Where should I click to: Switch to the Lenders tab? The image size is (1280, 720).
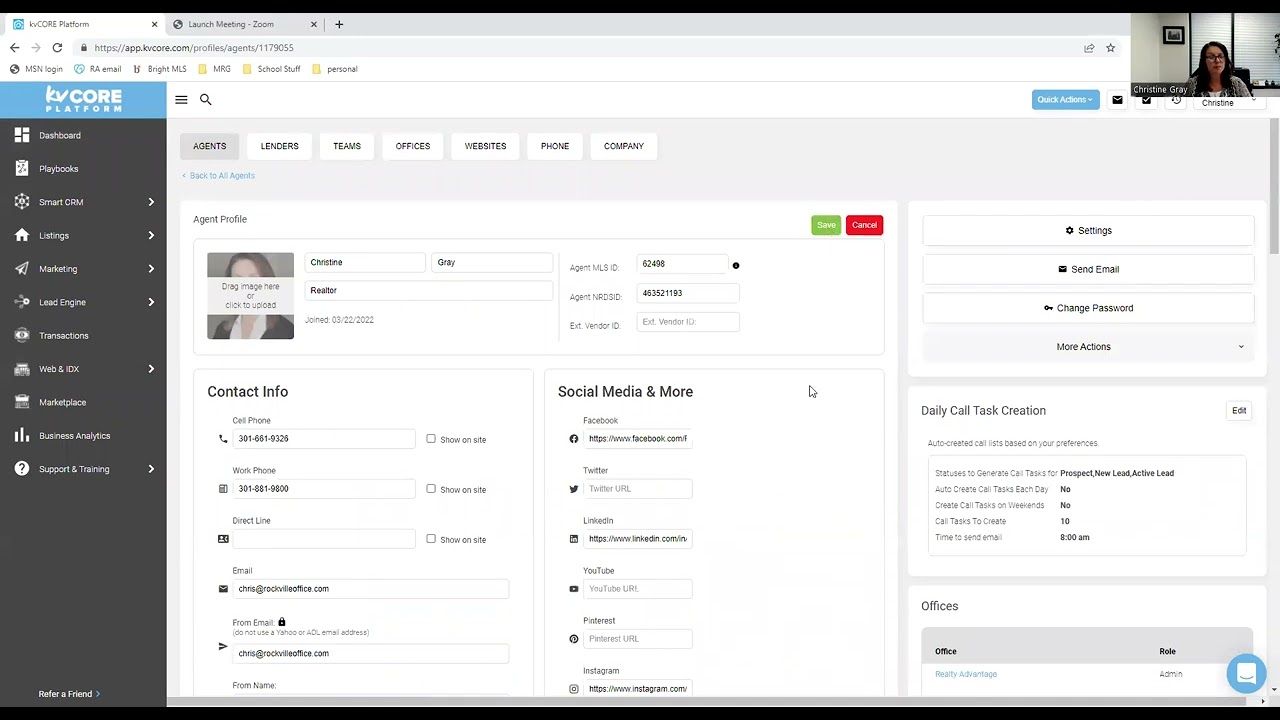pyautogui.click(x=280, y=146)
